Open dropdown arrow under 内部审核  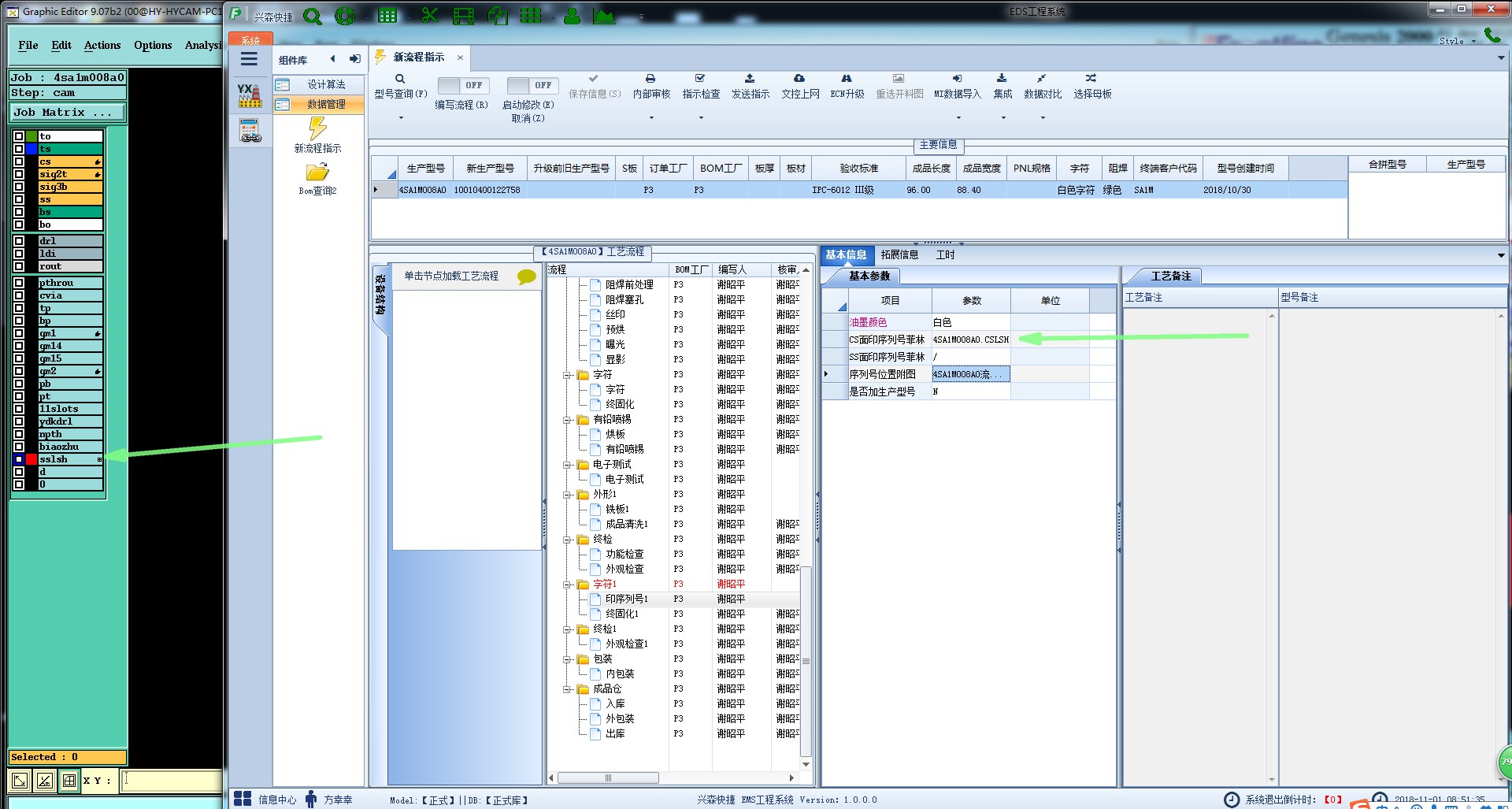pyautogui.click(x=651, y=118)
